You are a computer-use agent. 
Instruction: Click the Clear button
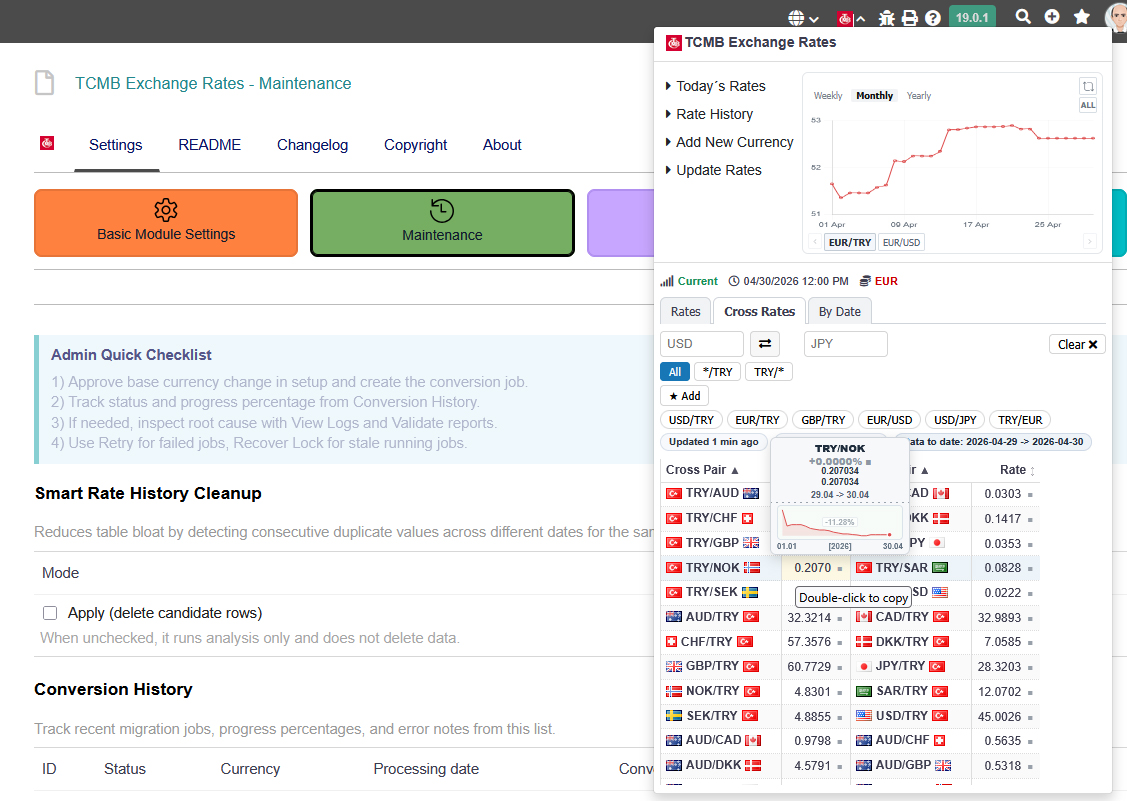(x=1077, y=344)
